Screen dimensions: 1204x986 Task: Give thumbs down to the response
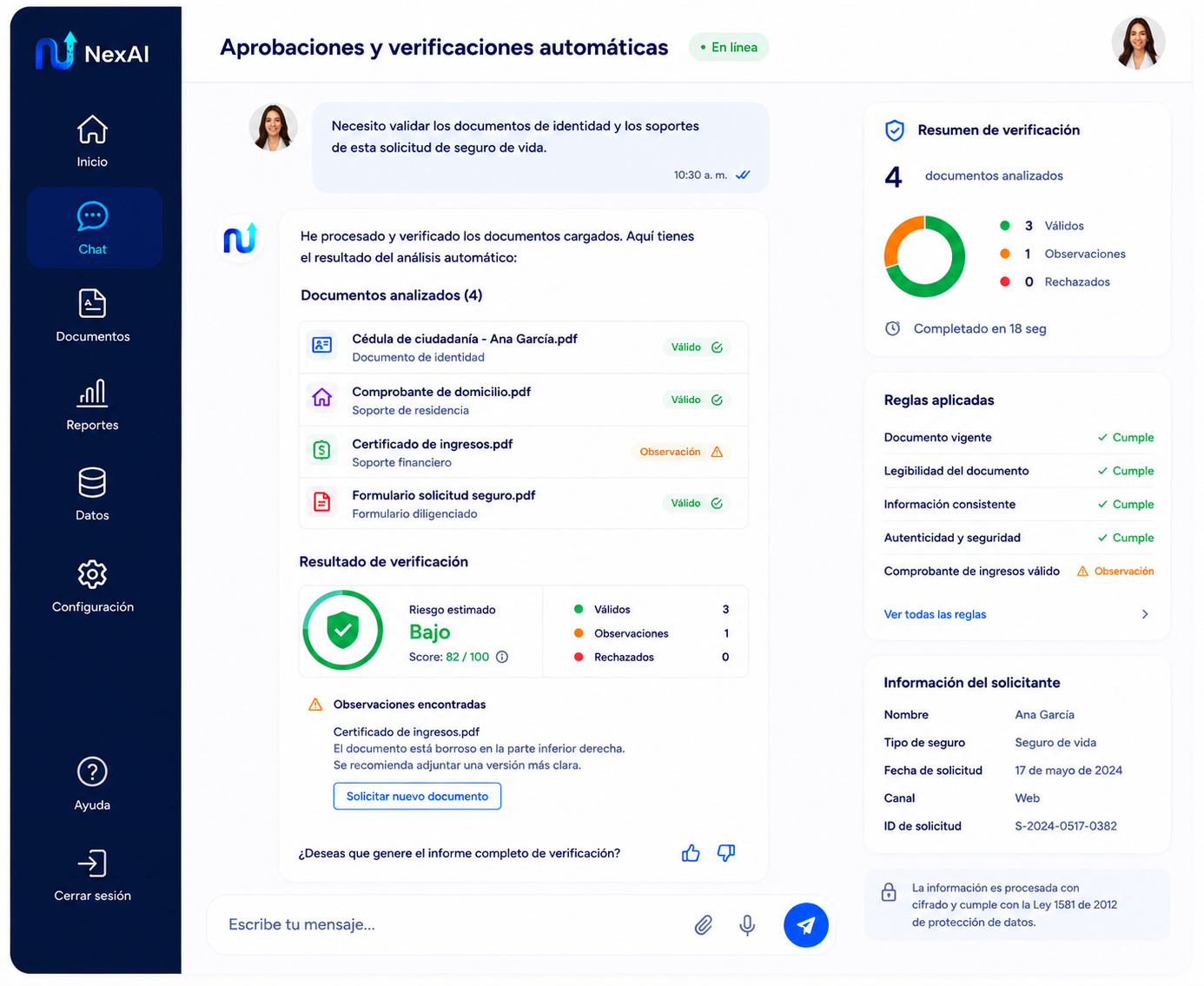click(x=726, y=853)
